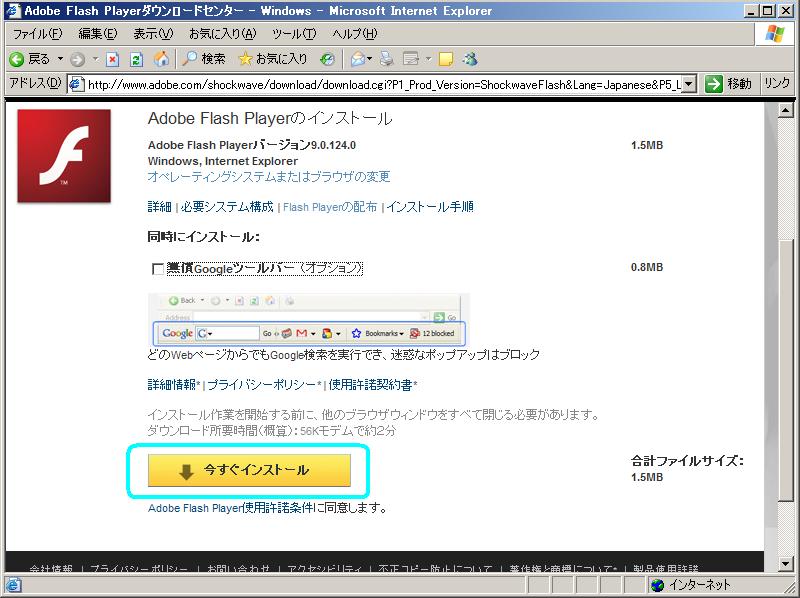Open the 詳細 details link

(159, 207)
